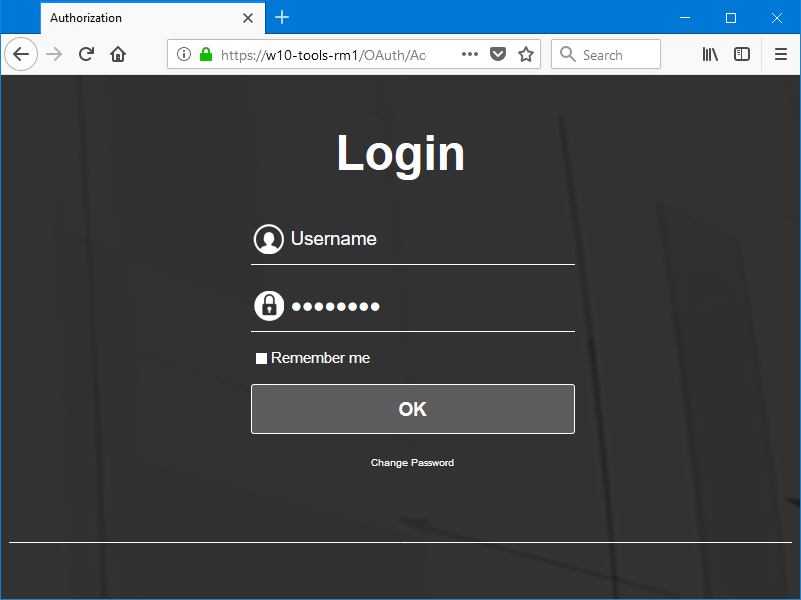This screenshot has width=801, height=600.
Task: Save page to Pocket
Action: (x=498, y=55)
